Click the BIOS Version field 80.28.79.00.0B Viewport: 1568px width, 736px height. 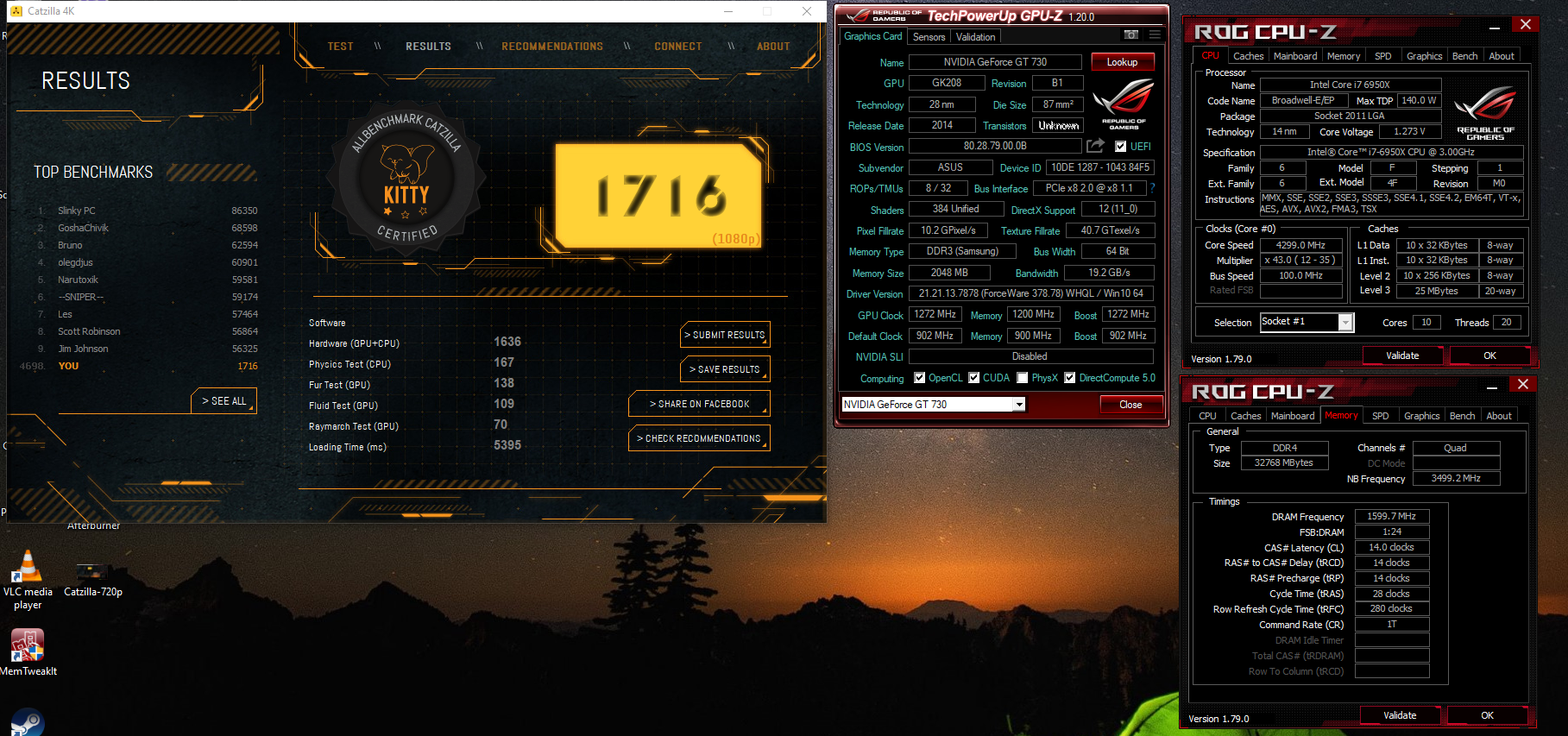click(995, 146)
